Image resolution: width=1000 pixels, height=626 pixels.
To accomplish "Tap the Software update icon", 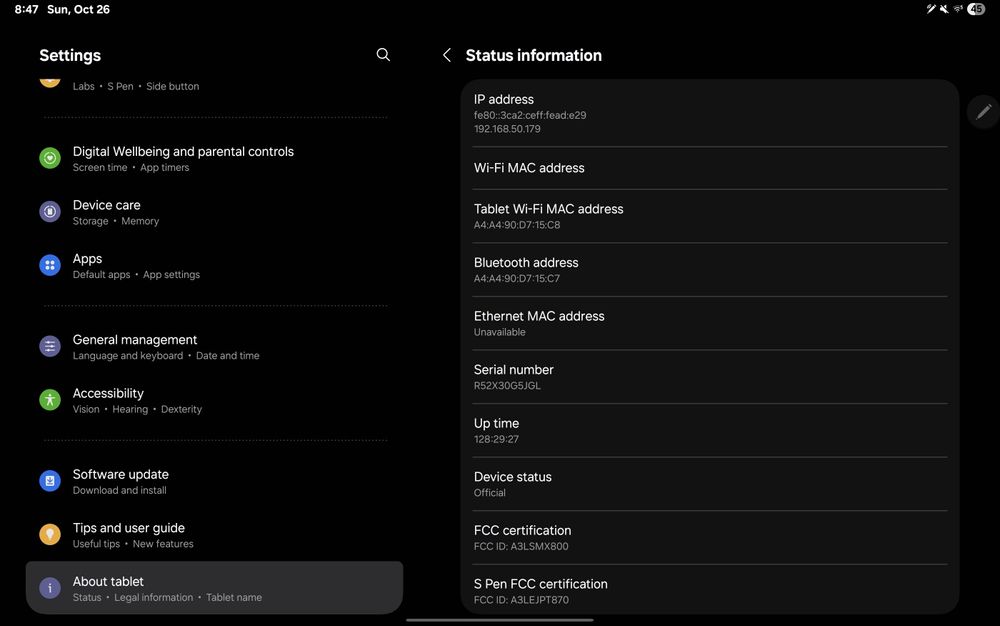I will pos(50,481).
